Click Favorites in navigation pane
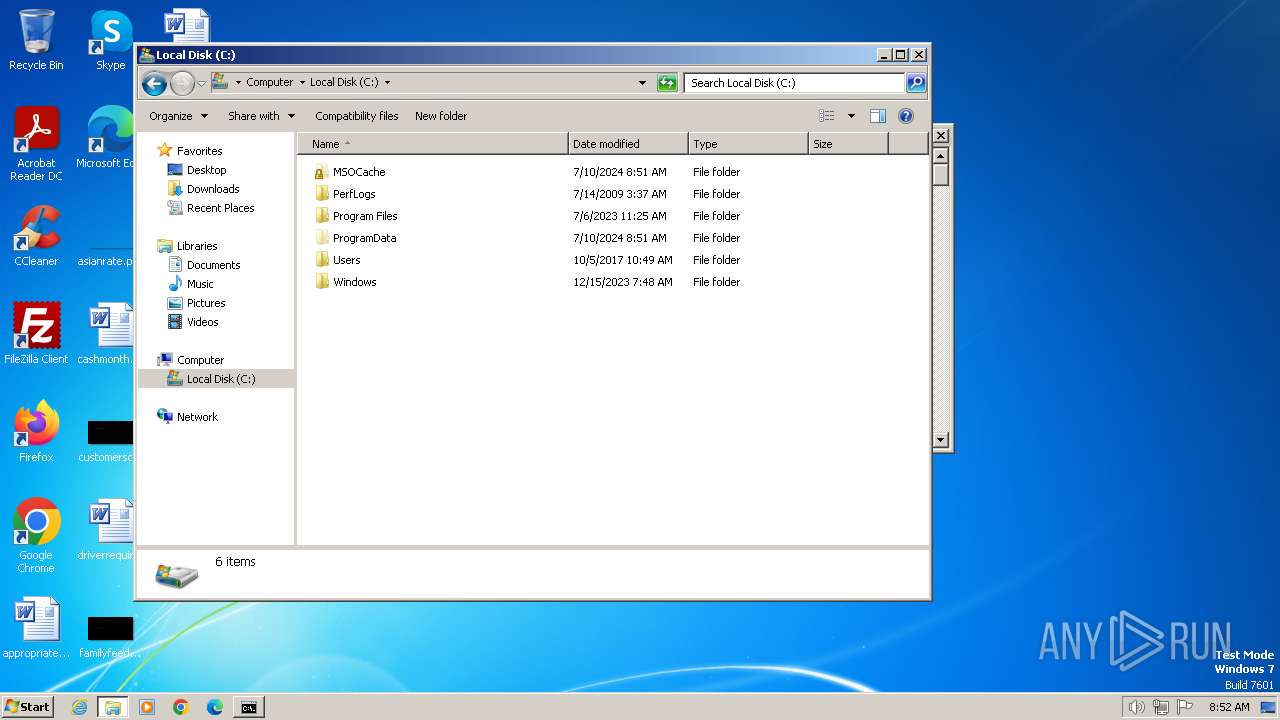 [199, 151]
